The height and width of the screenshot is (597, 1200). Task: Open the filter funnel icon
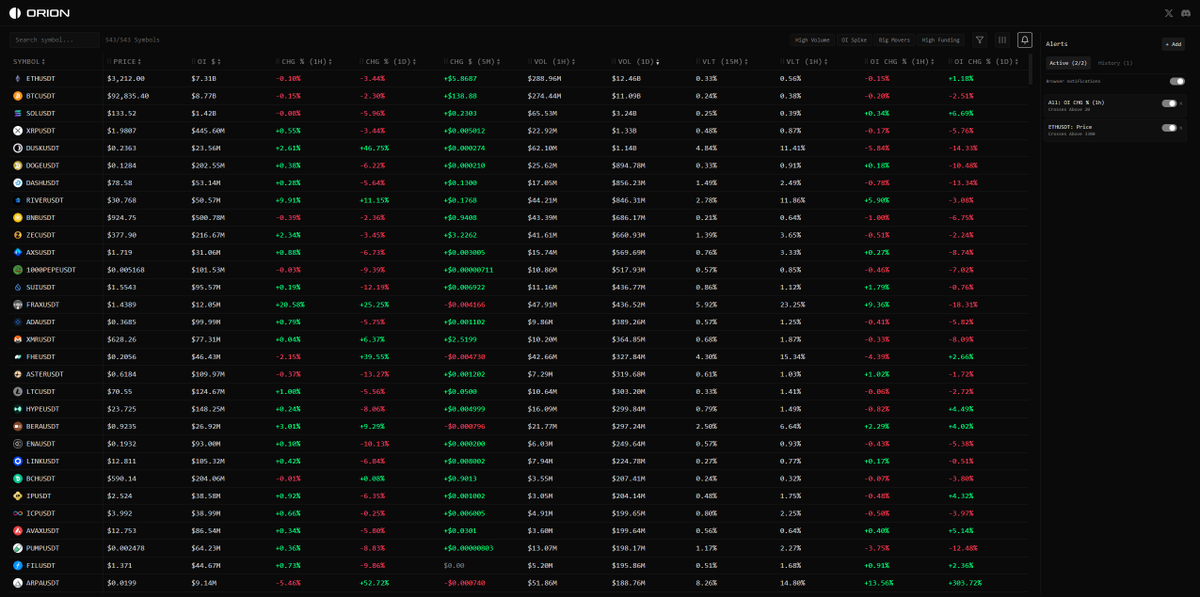(x=980, y=40)
